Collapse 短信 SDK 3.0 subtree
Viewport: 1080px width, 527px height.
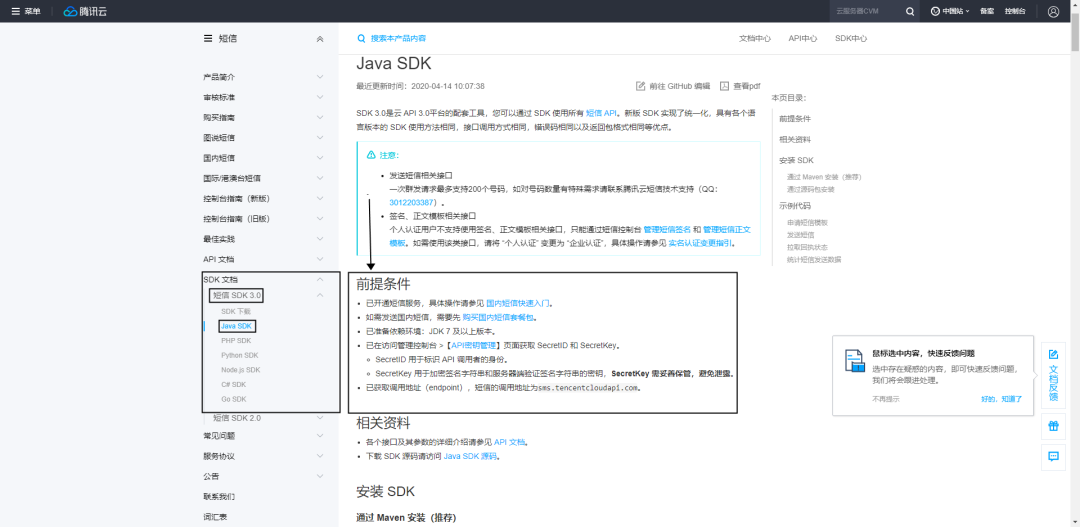tap(320, 296)
